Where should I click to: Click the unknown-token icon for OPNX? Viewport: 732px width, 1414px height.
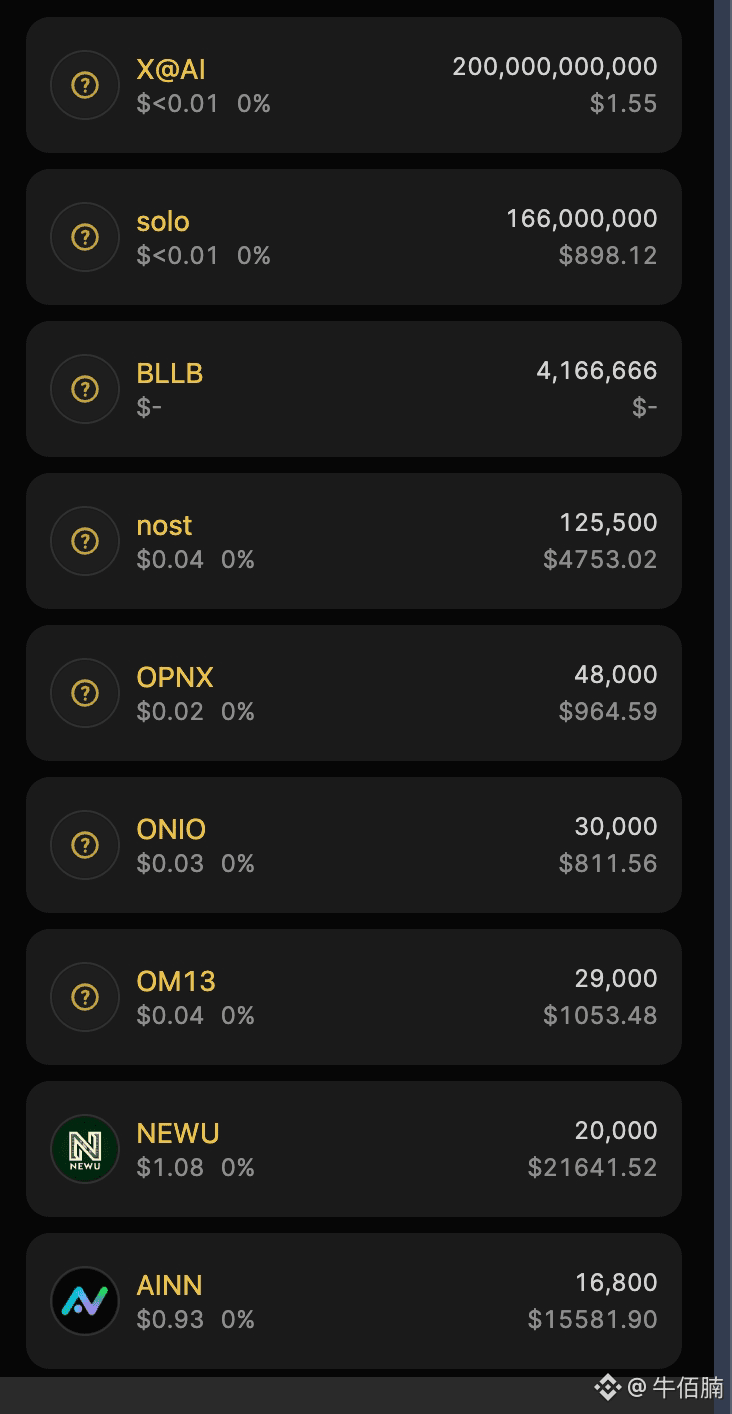85,693
